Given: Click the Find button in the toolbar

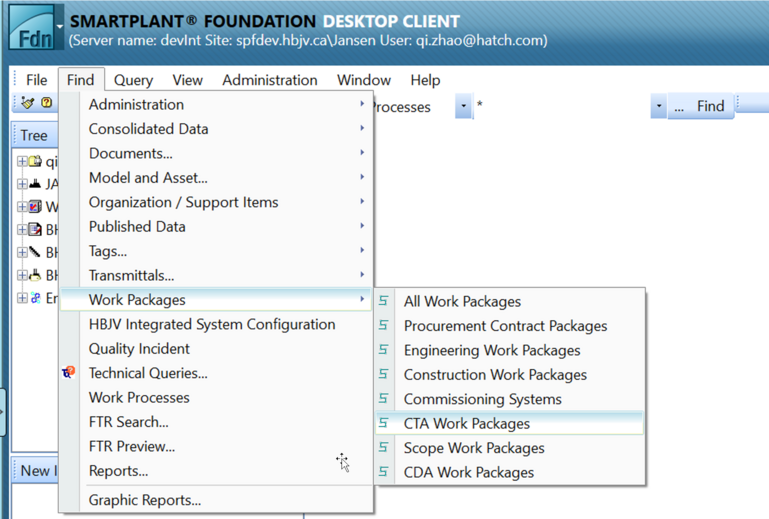Looking at the screenshot, I should click(x=710, y=106).
